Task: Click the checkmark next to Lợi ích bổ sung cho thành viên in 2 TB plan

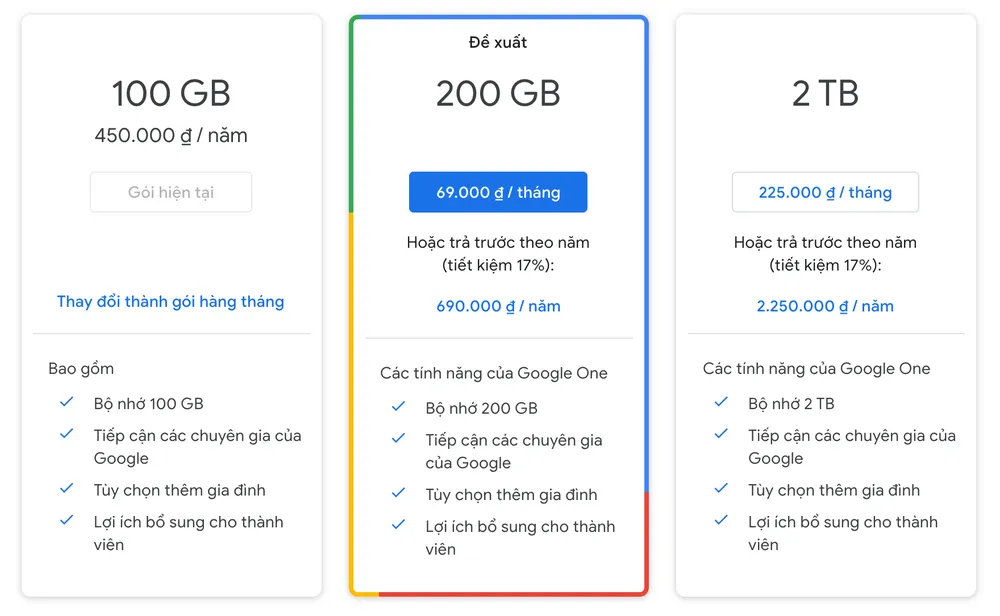Action: pos(721,521)
